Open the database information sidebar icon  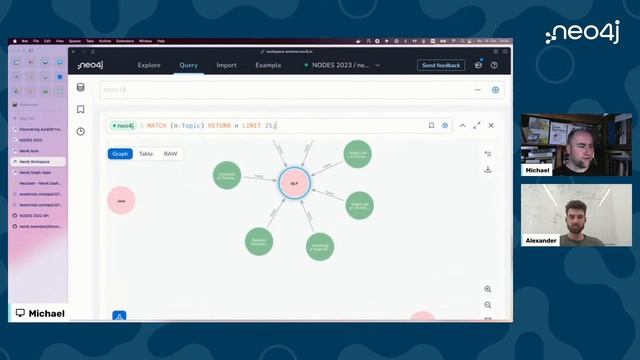point(80,87)
